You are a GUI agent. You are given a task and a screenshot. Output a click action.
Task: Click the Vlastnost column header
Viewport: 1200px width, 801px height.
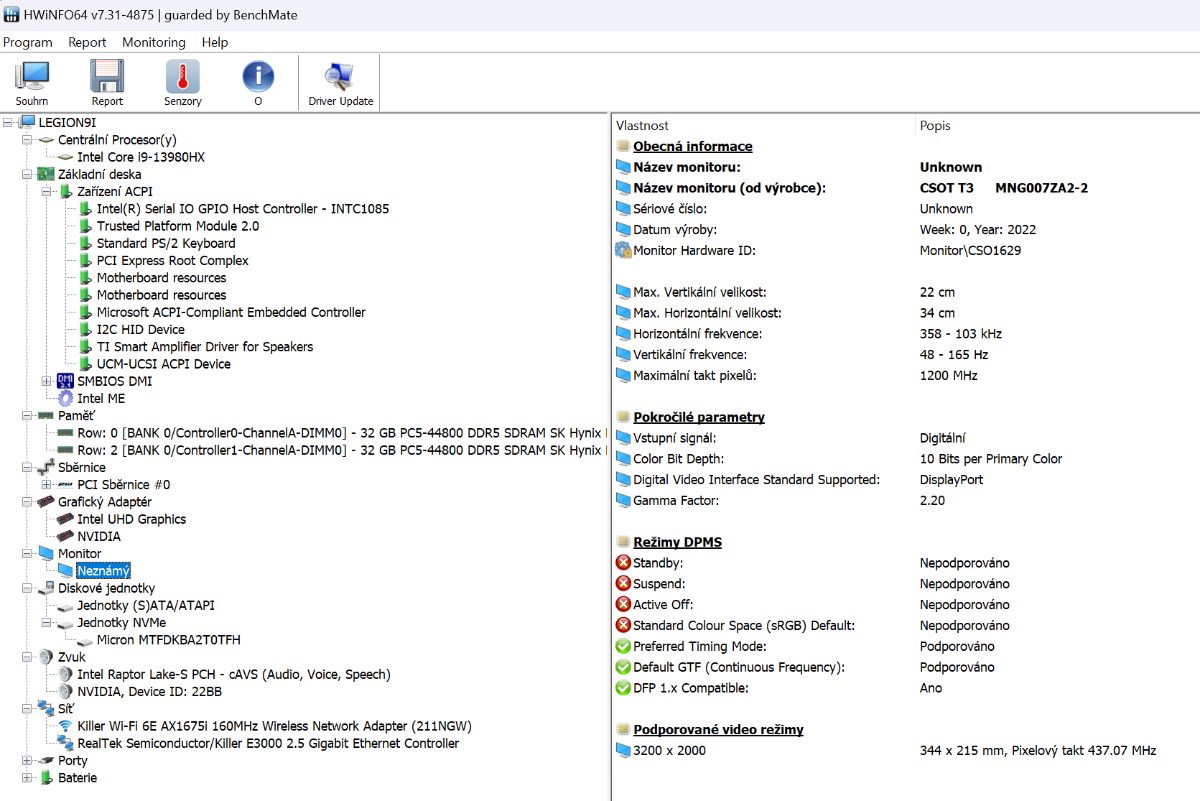[642, 126]
